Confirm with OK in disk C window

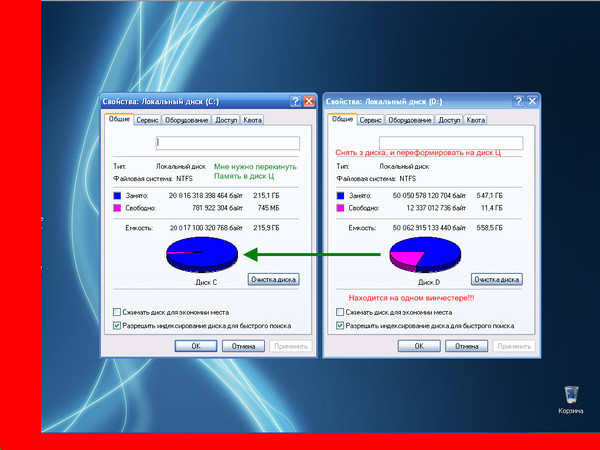pyautogui.click(x=196, y=346)
